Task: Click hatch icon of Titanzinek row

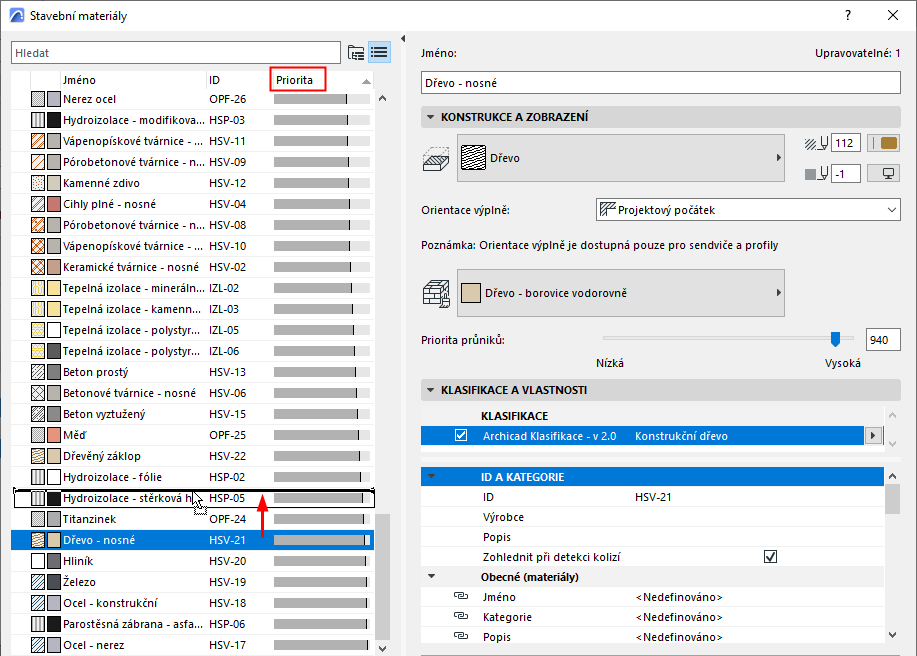Action: 38,519
